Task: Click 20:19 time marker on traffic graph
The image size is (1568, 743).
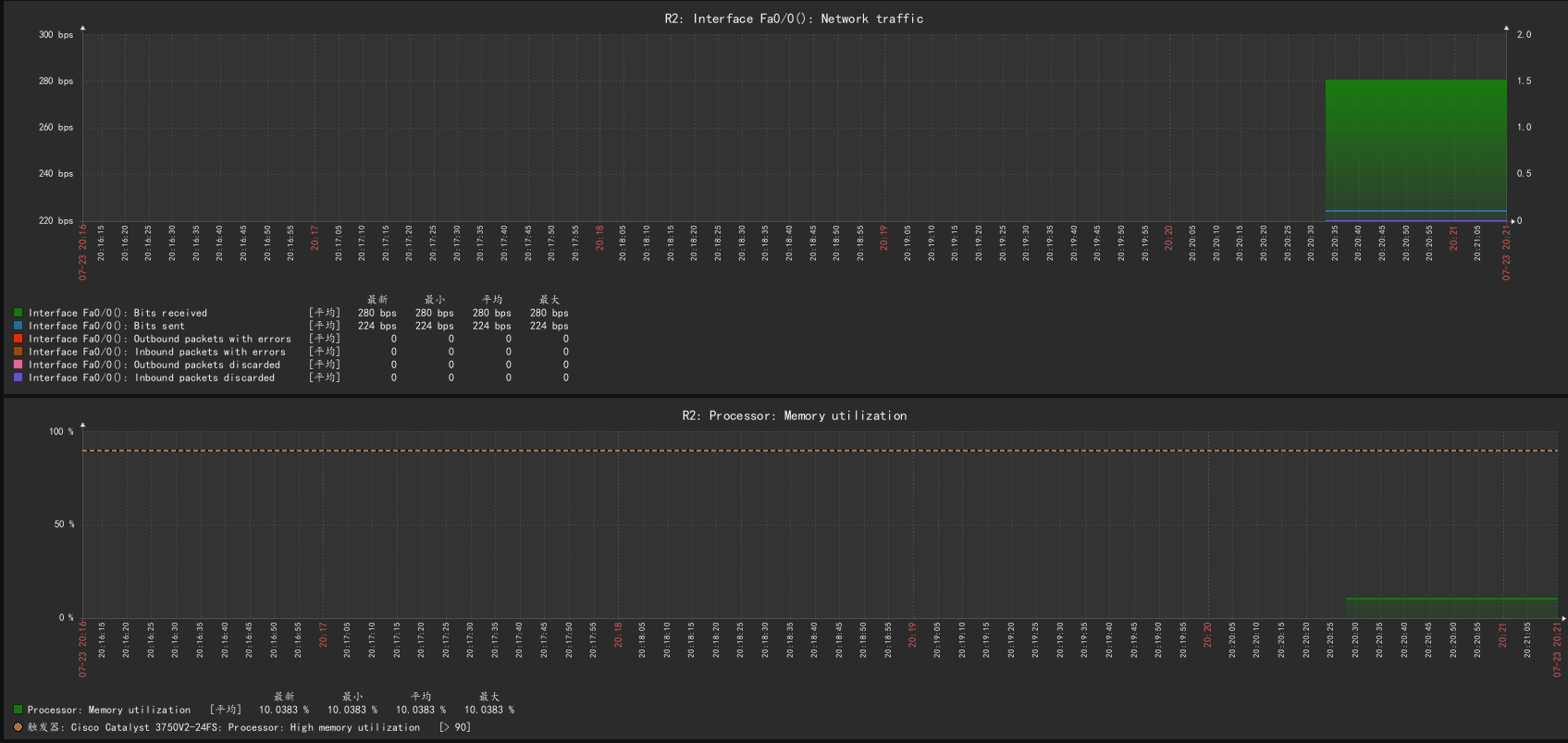Action: point(883,238)
